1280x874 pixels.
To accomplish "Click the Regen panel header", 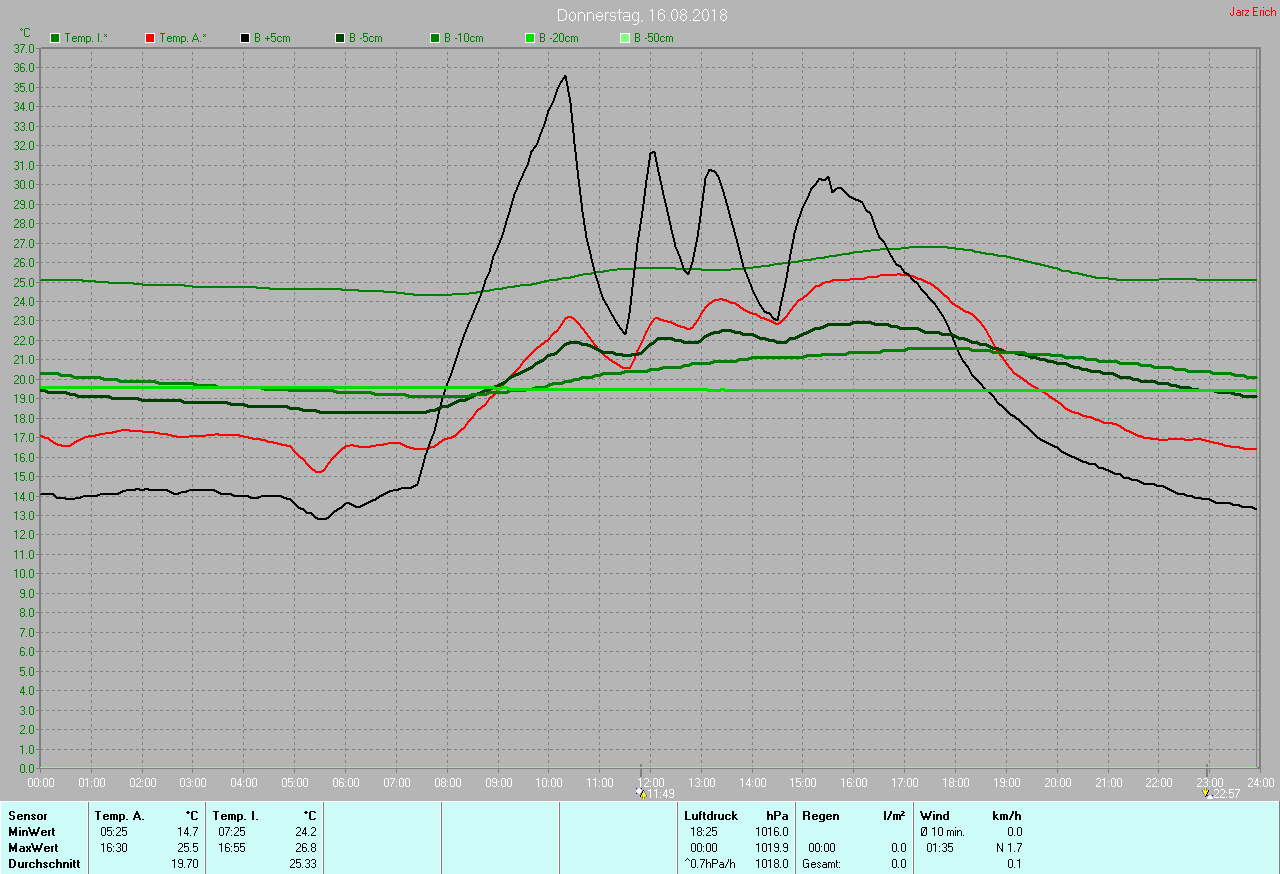I will point(821,816).
